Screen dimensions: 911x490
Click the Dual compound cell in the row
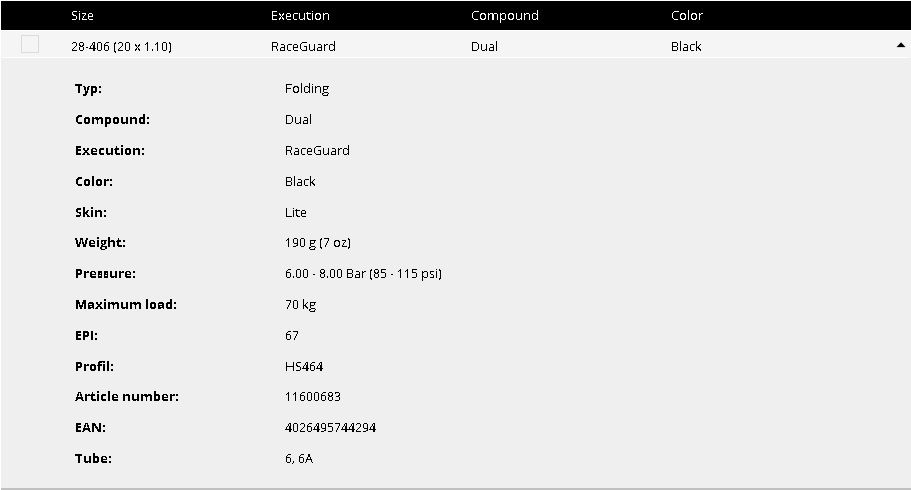click(x=484, y=47)
